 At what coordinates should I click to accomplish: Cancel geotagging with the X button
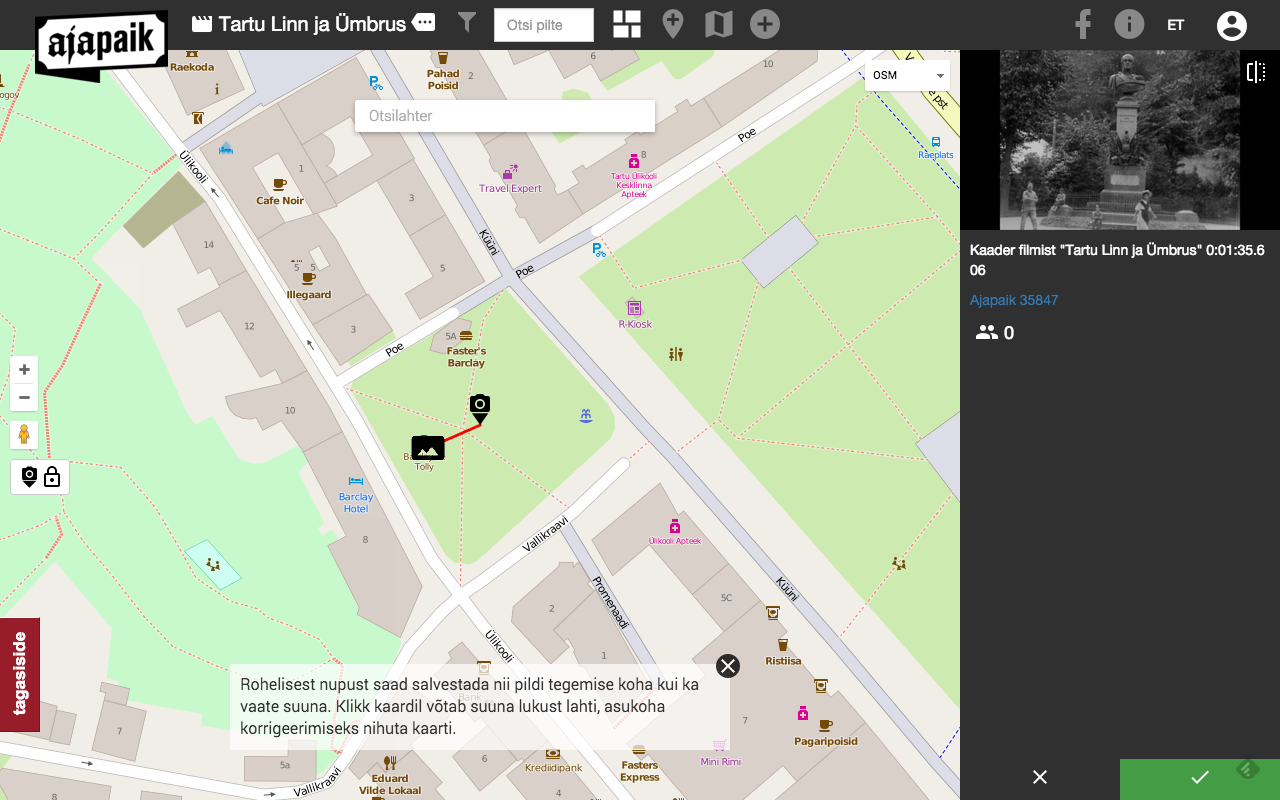tap(1040, 777)
